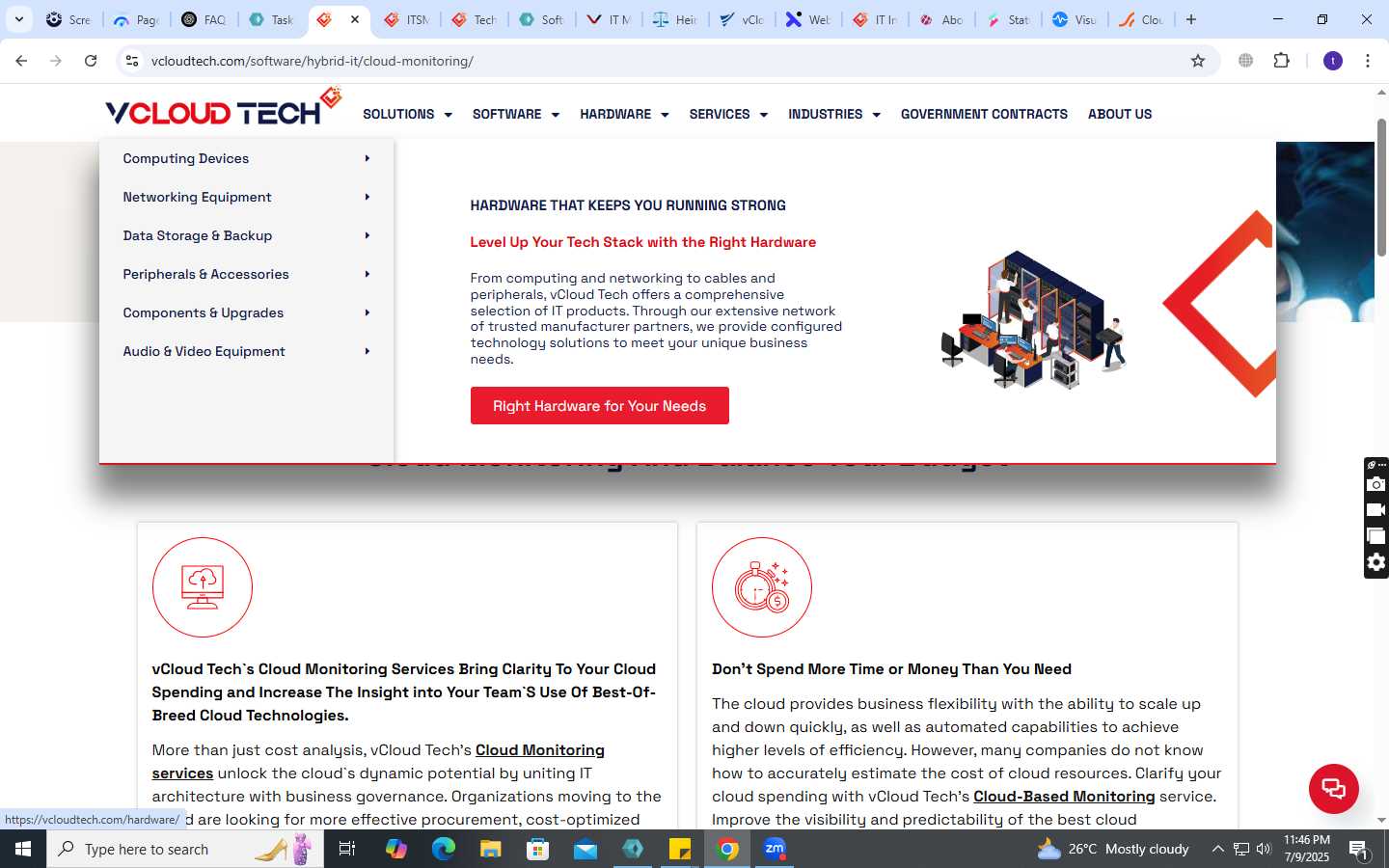Open the tab search dropdown arrow
Image resolution: width=1389 pixels, height=868 pixels.
19,19
